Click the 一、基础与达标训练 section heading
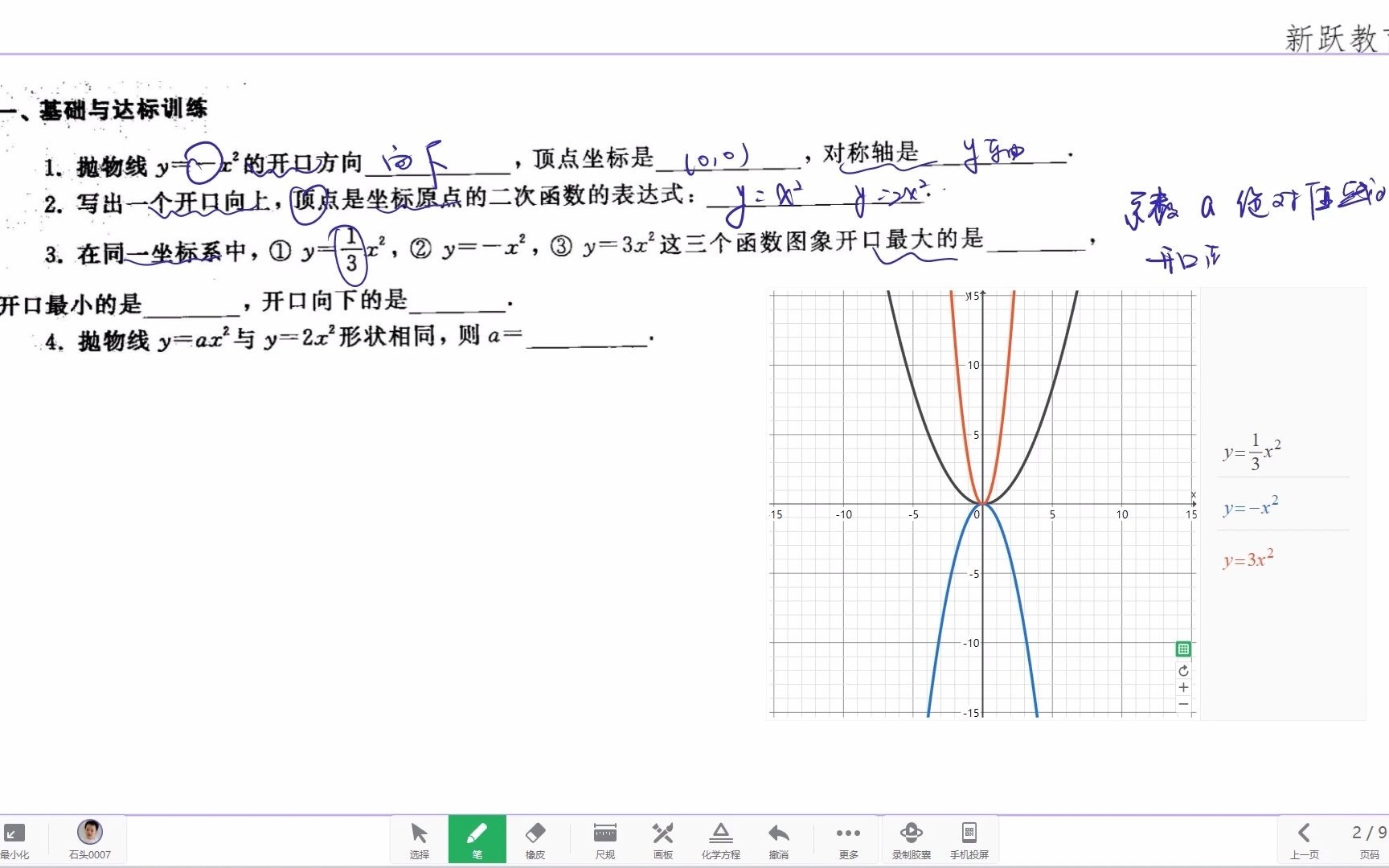The height and width of the screenshot is (868, 1389). (104, 108)
